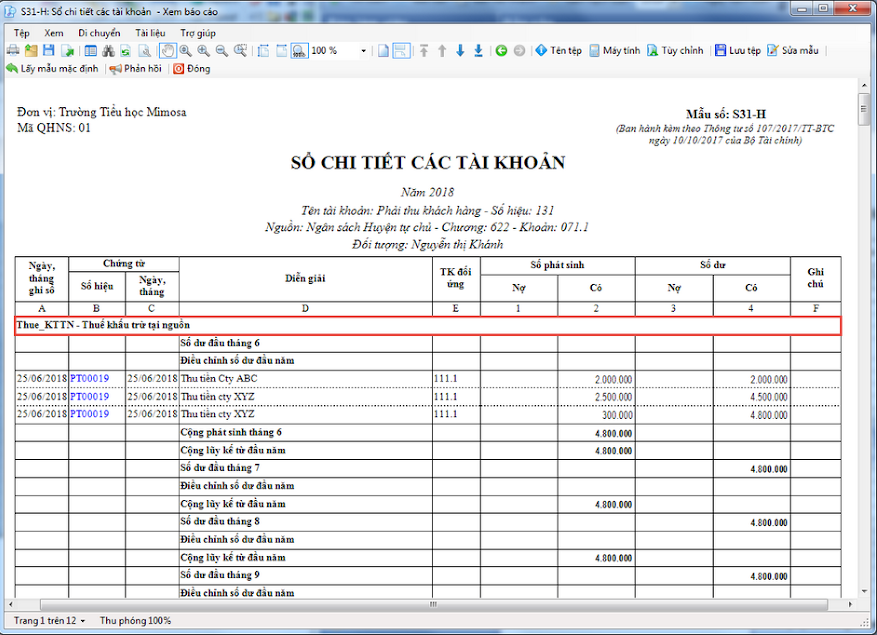Viewport: 877px width, 635px height.
Task: Click the horizontal scrollbar thumb
Action: tap(433, 604)
